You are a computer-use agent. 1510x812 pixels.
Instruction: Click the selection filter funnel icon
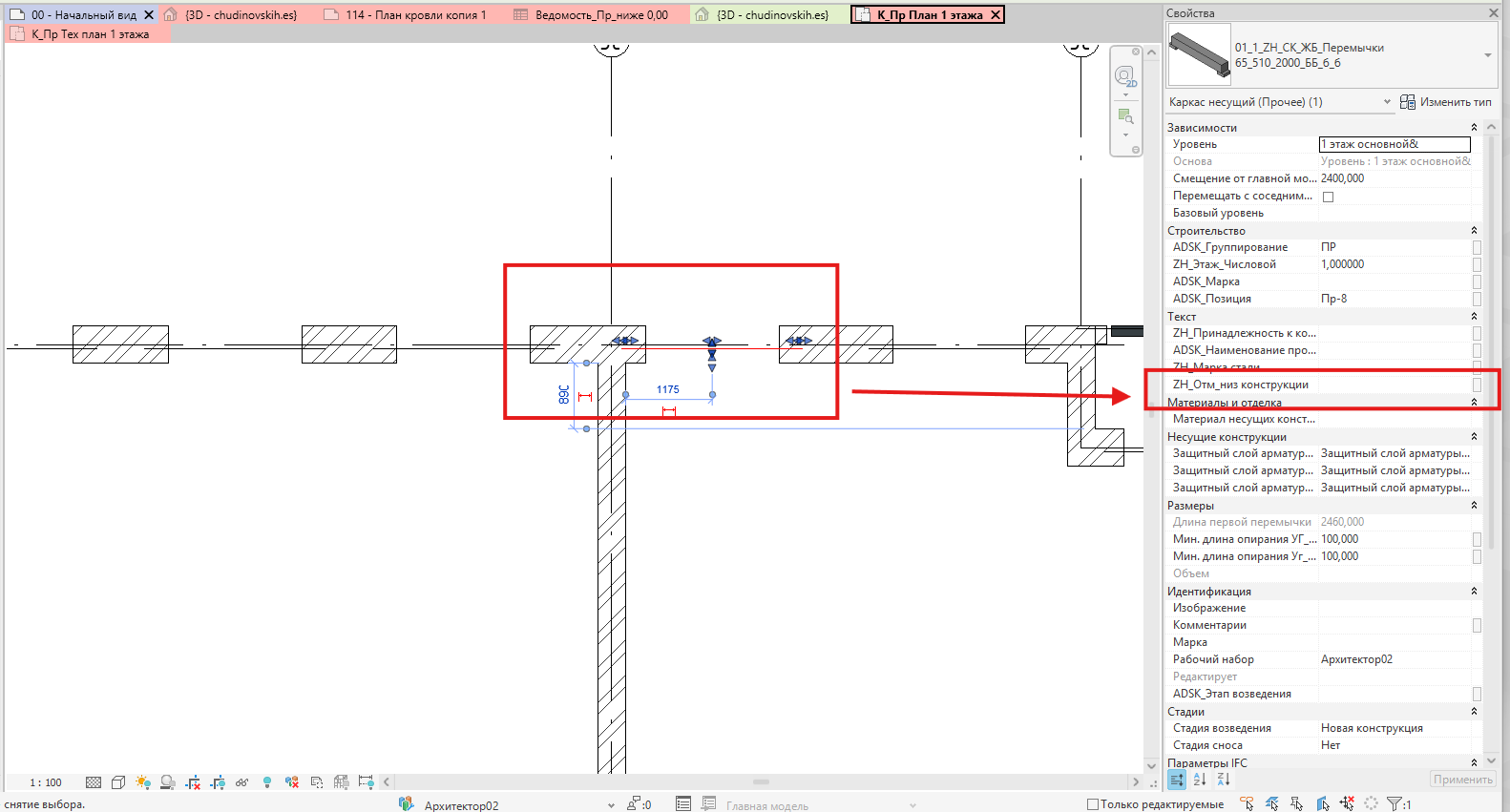pos(1395,804)
